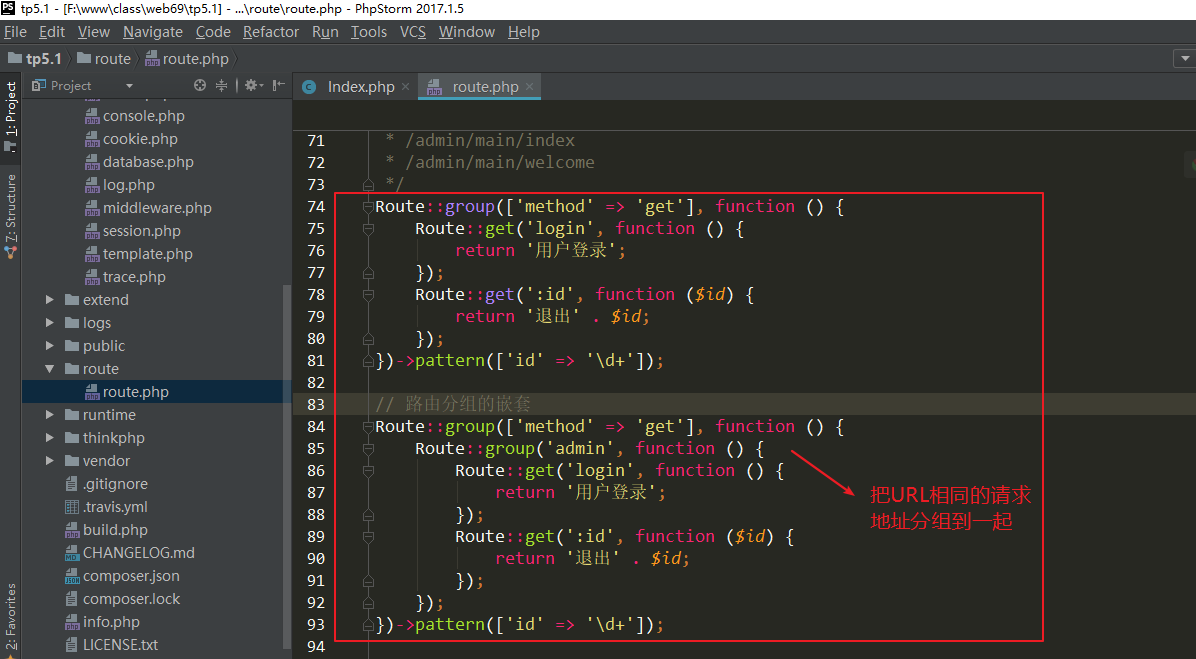This screenshot has height=659, width=1196.
Task: Open the VCS menu
Action: point(413,32)
